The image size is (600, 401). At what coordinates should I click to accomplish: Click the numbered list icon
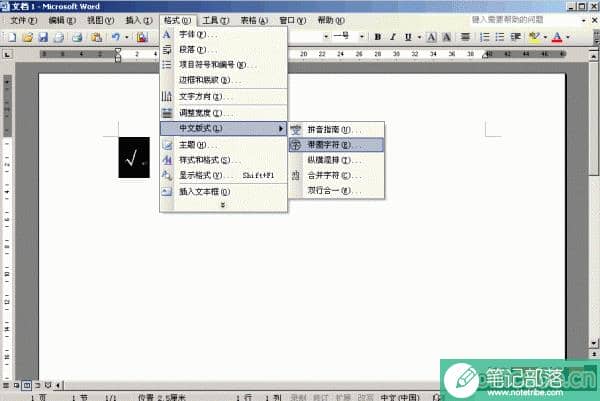click(x=484, y=37)
